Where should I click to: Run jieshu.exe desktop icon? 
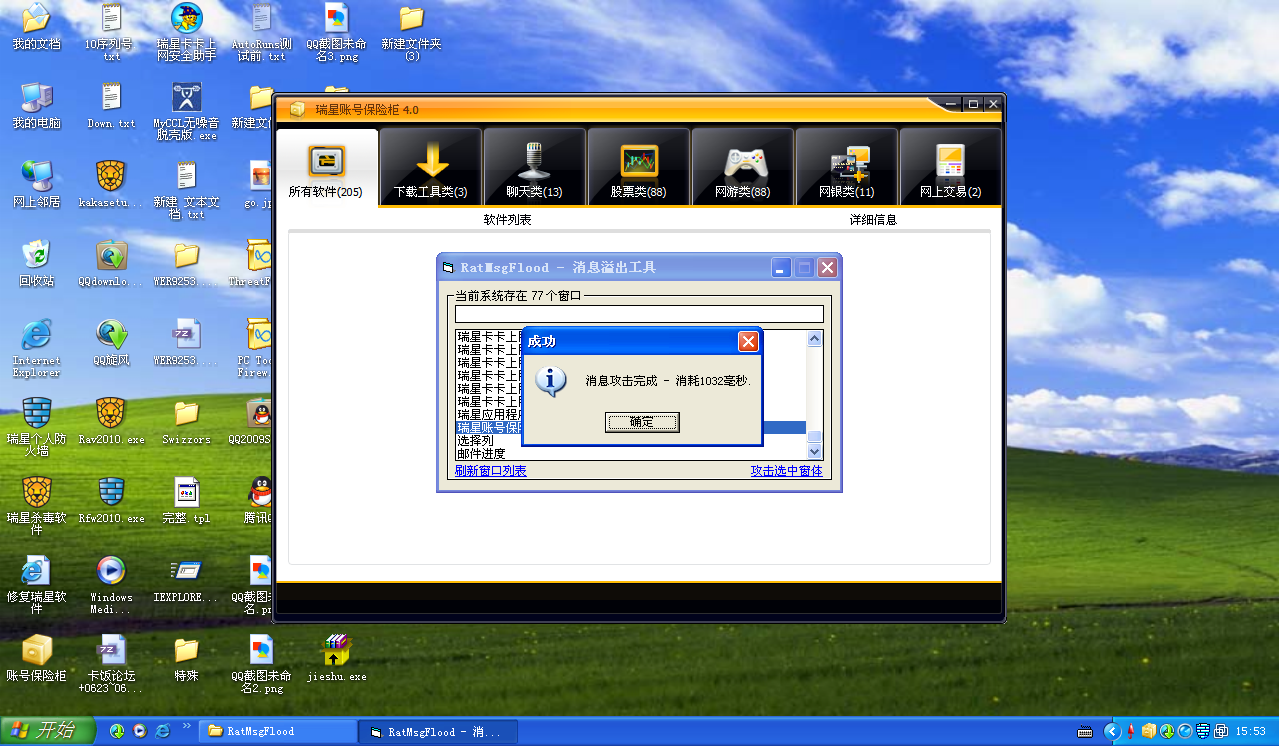pos(336,657)
